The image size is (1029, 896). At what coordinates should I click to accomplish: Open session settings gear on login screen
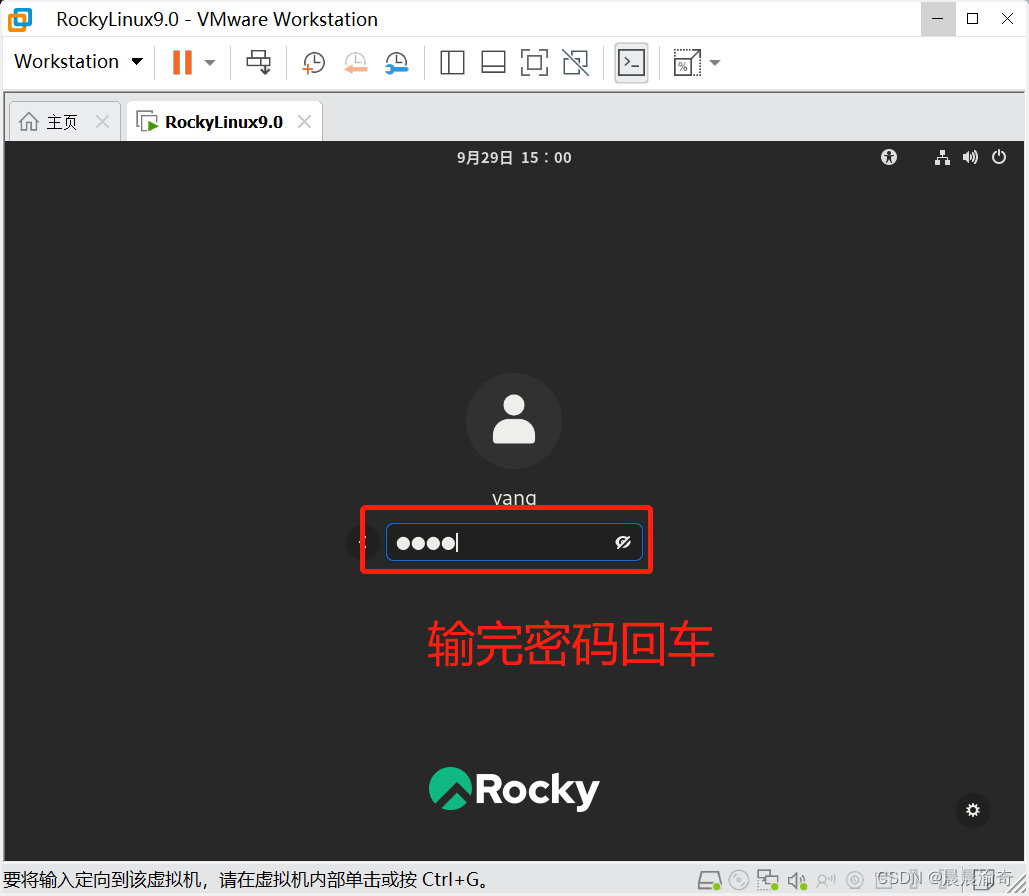pos(973,810)
